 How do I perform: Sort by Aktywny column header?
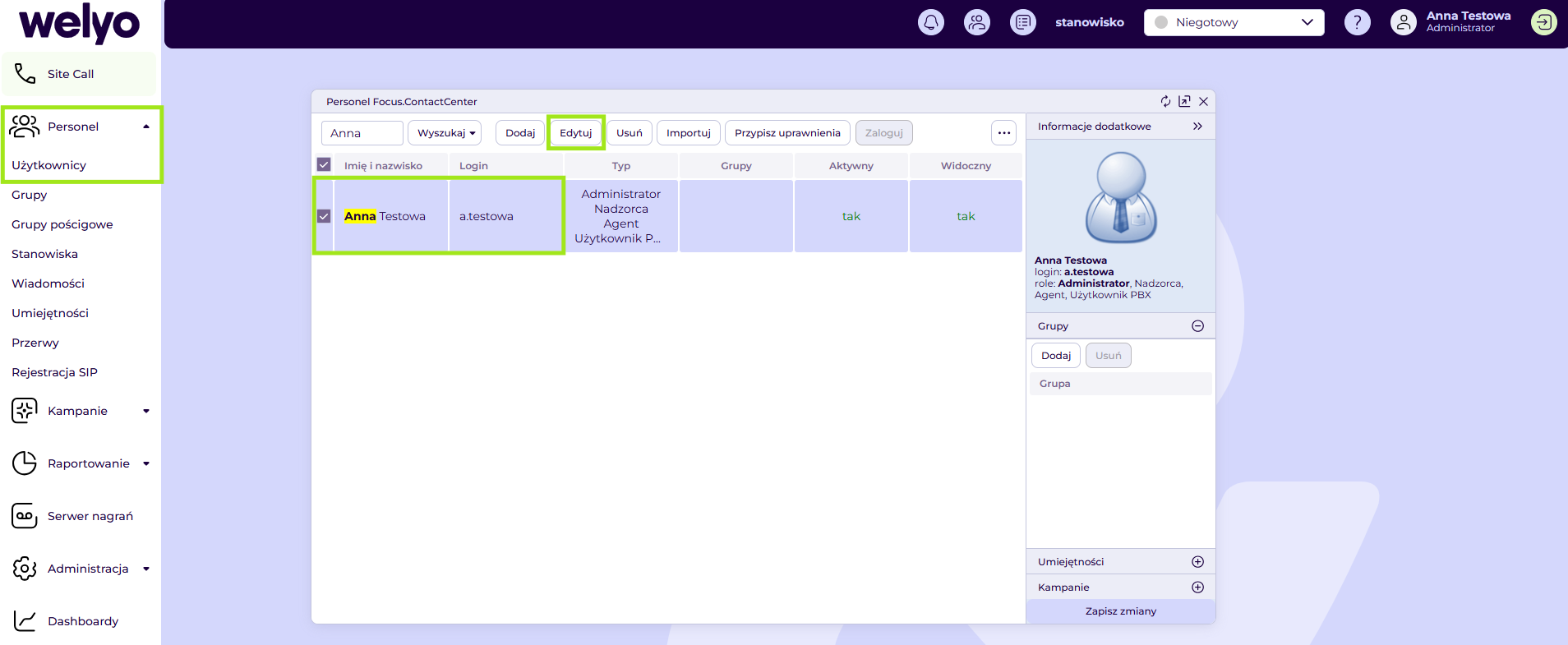(x=851, y=166)
